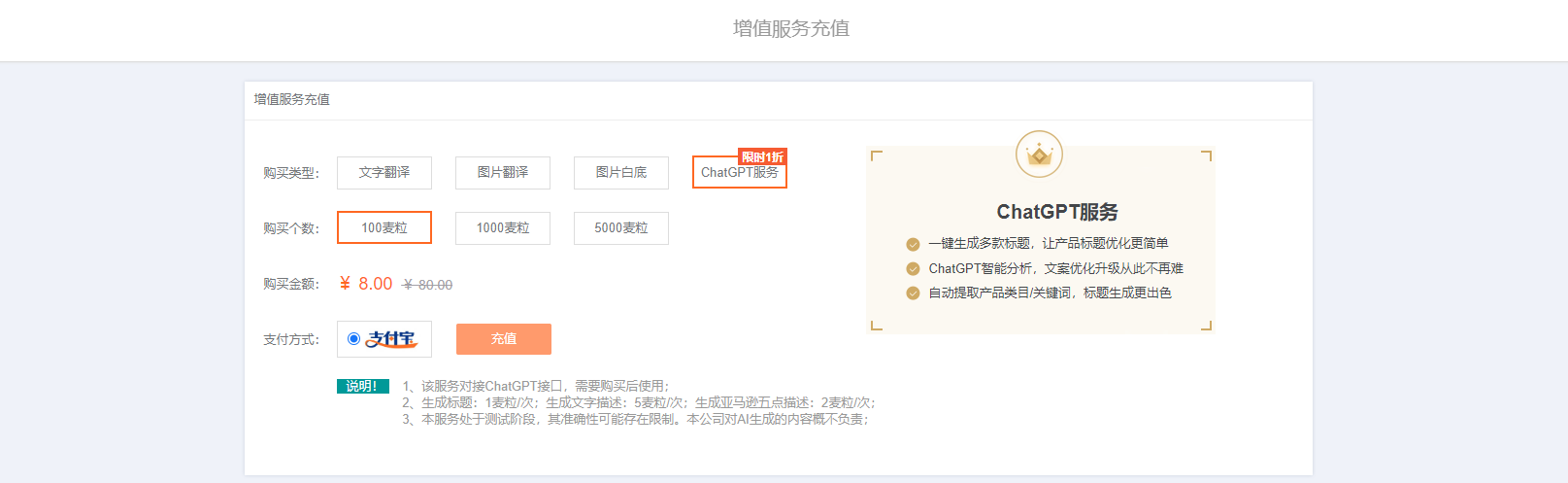Choose the 图片翻译 purchase type

[503, 172]
